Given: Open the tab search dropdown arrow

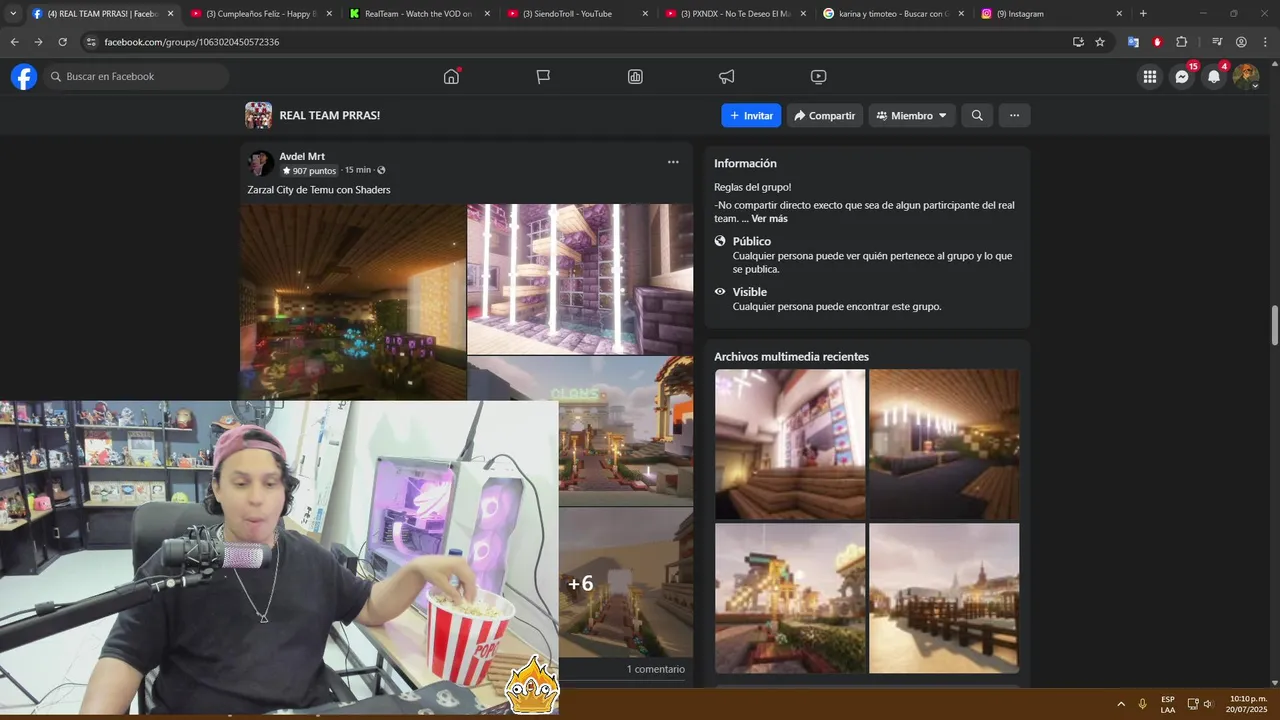Looking at the screenshot, I should [13, 14].
